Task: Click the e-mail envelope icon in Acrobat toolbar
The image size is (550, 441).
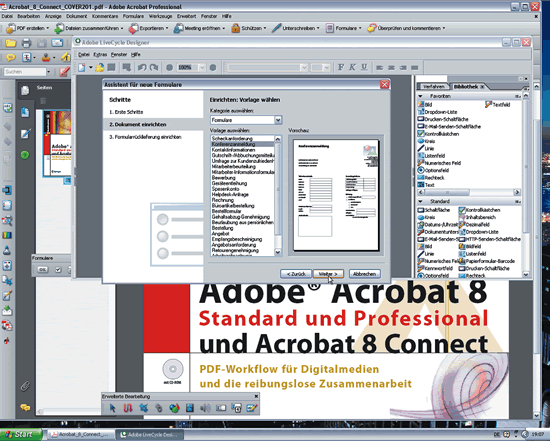Action: (x=57, y=43)
